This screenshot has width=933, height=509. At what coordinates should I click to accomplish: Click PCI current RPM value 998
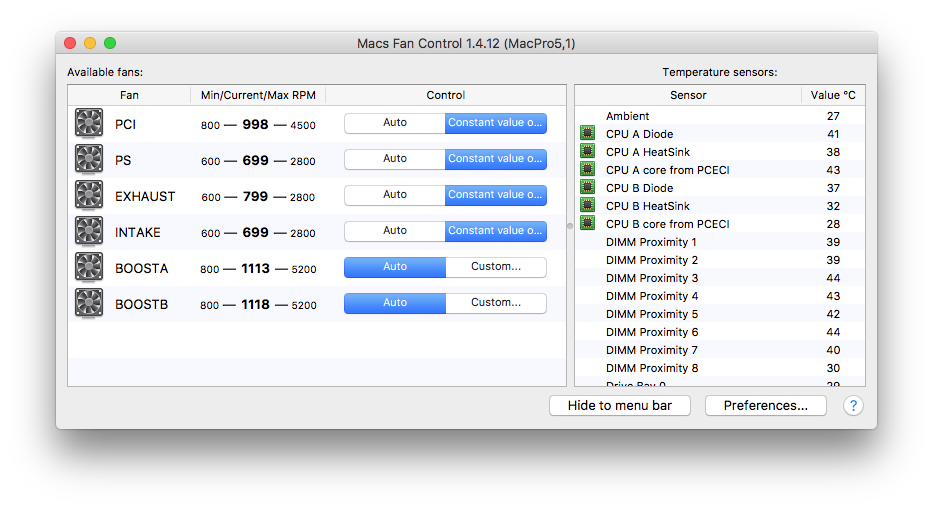tap(255, 124)
